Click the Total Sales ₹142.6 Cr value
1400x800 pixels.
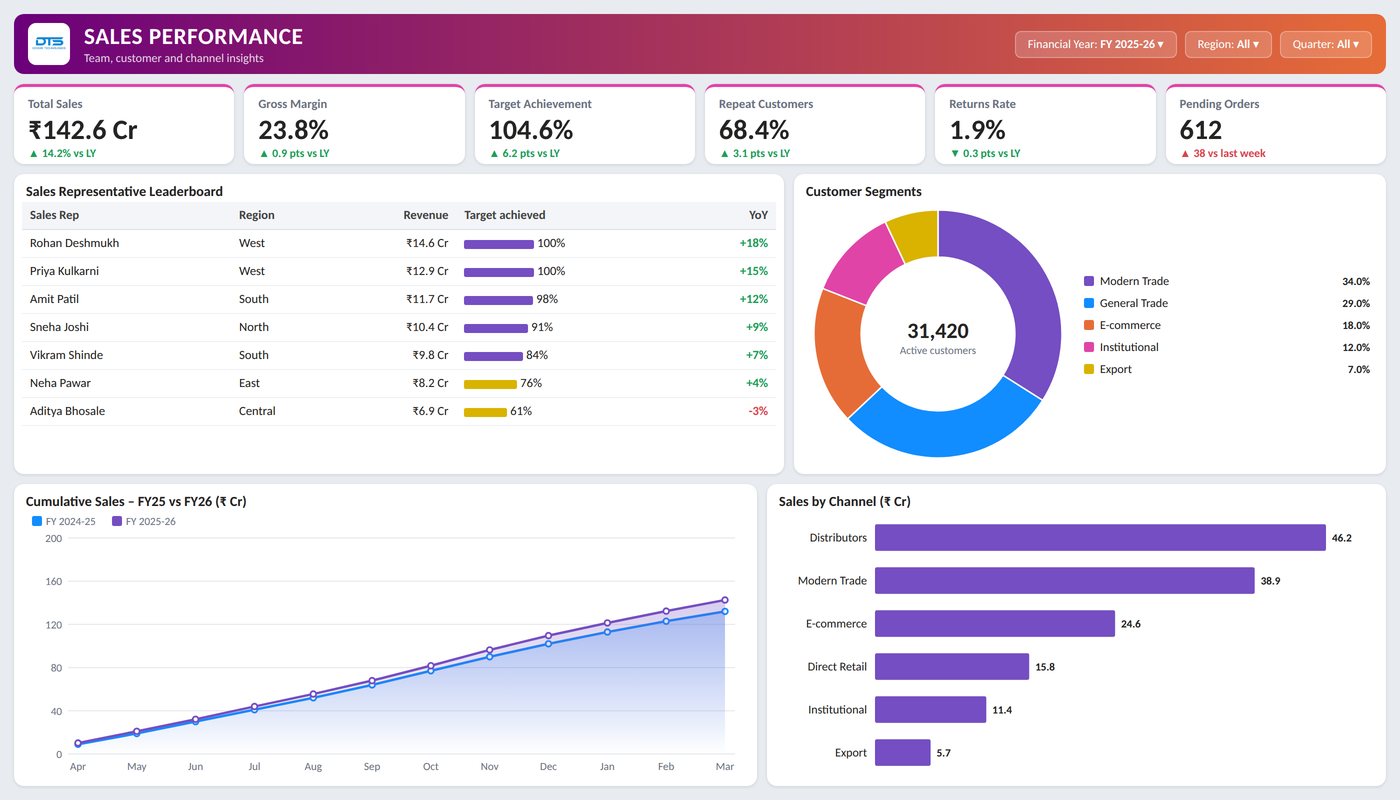click(83, 130)
